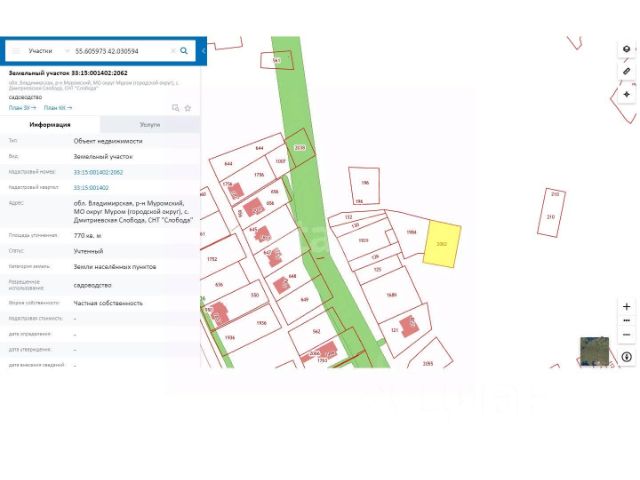
Task: Click the magnifier search icon
Action: (x=184, y=51)
